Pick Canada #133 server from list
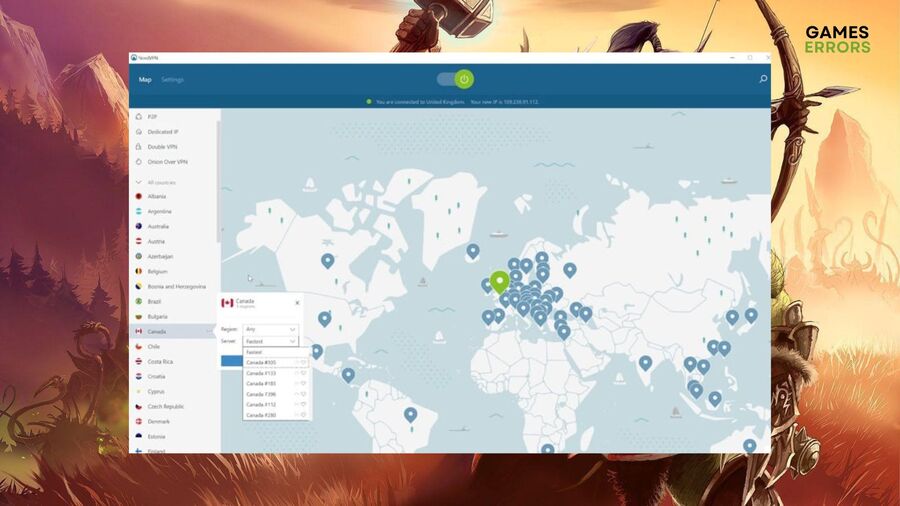 [276, 373]
